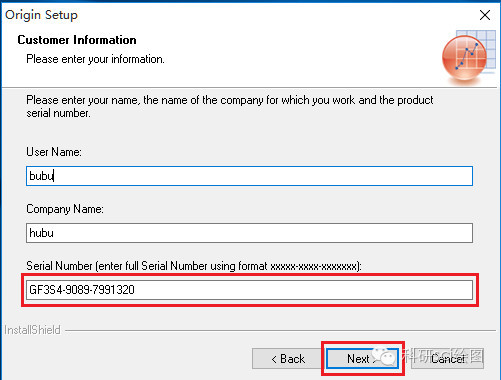Click the Serial Number format label

(194, 266)
